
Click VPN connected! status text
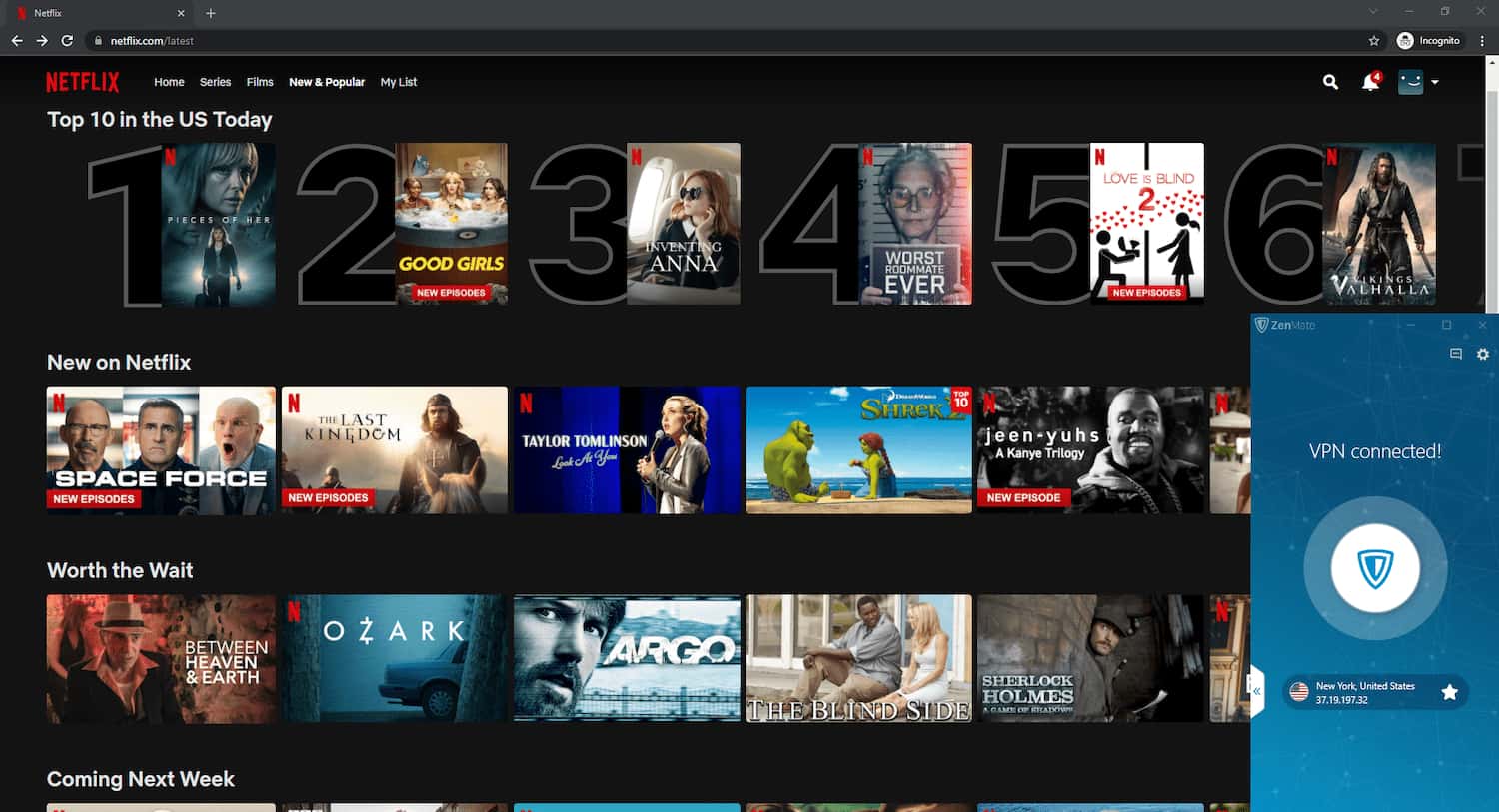tap(1375, 452)
